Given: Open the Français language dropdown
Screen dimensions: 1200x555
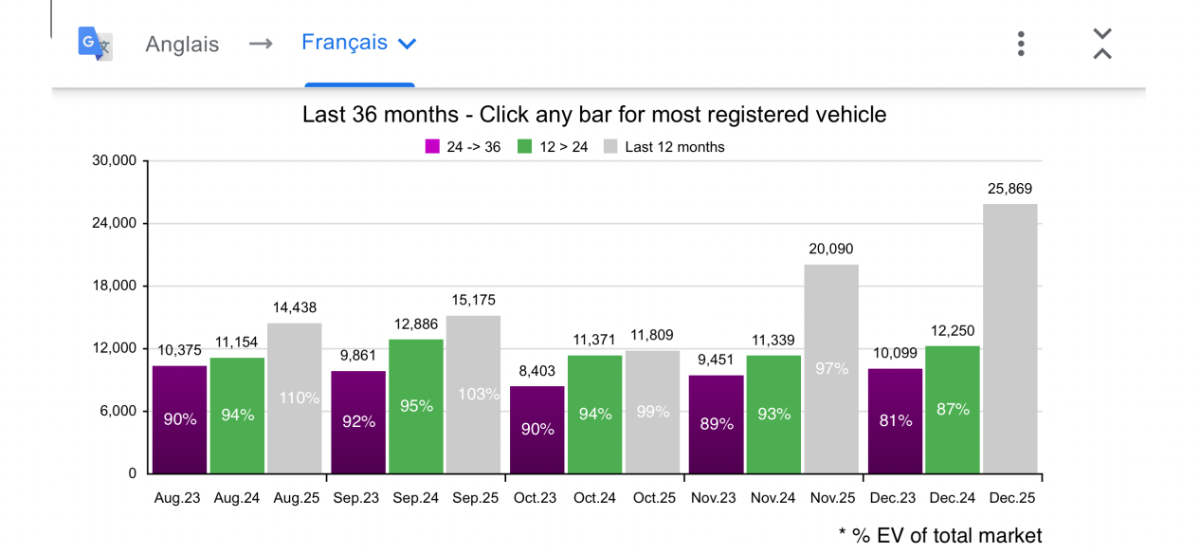Looking at the screenshot, I should (407, 44).
